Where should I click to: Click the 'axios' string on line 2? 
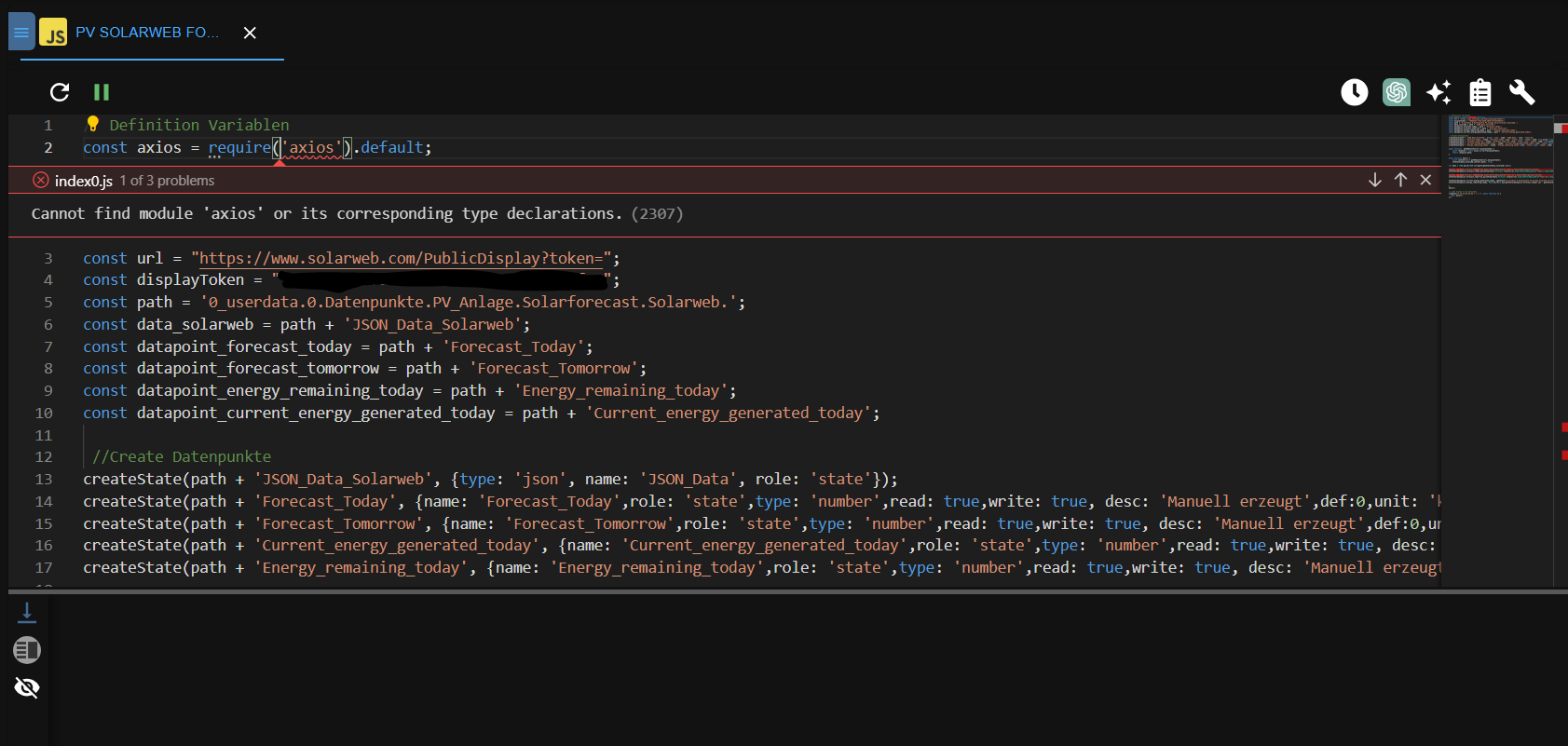(311, 147)
